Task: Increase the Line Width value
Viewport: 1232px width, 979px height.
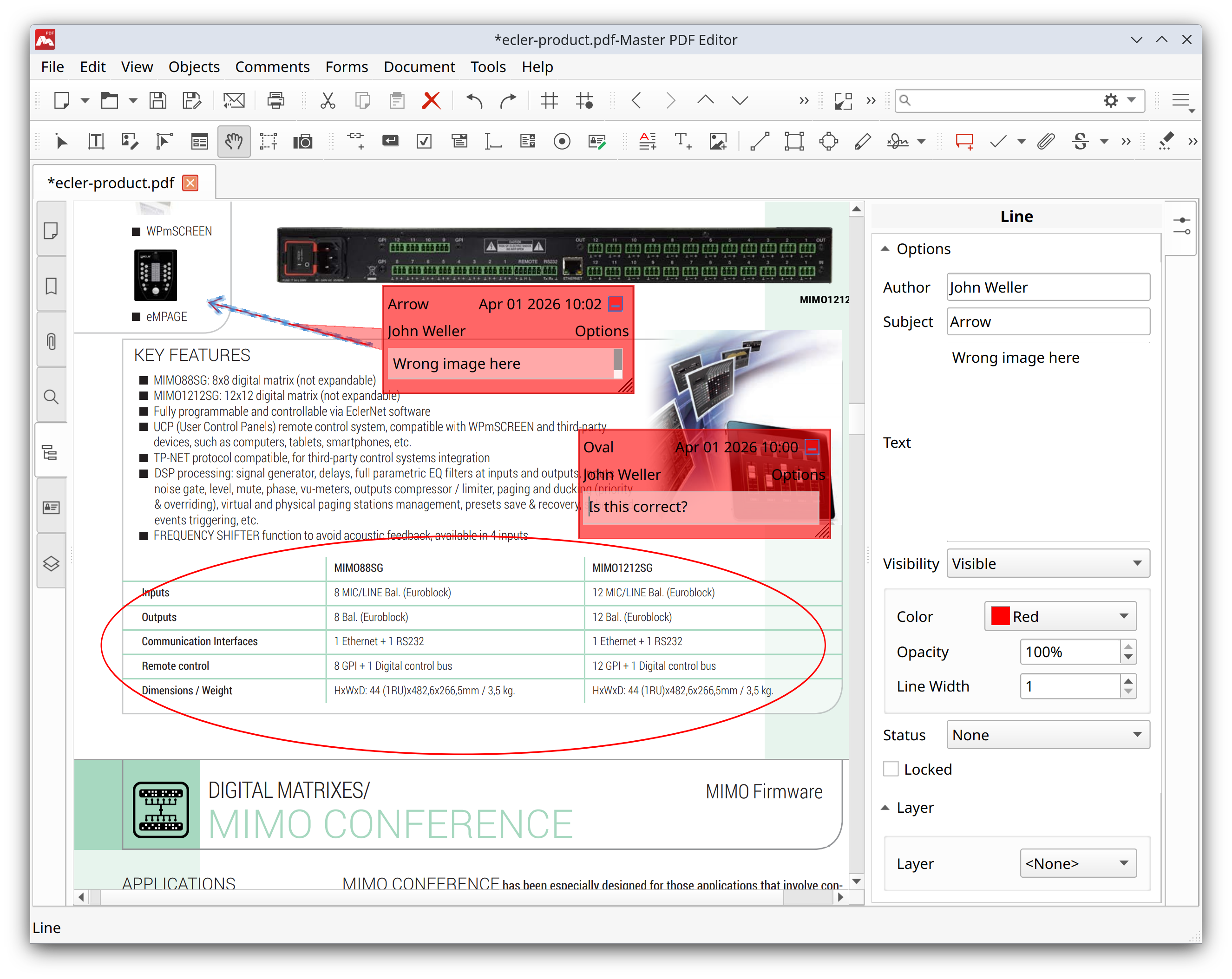Action: (x=1127, y=680)
